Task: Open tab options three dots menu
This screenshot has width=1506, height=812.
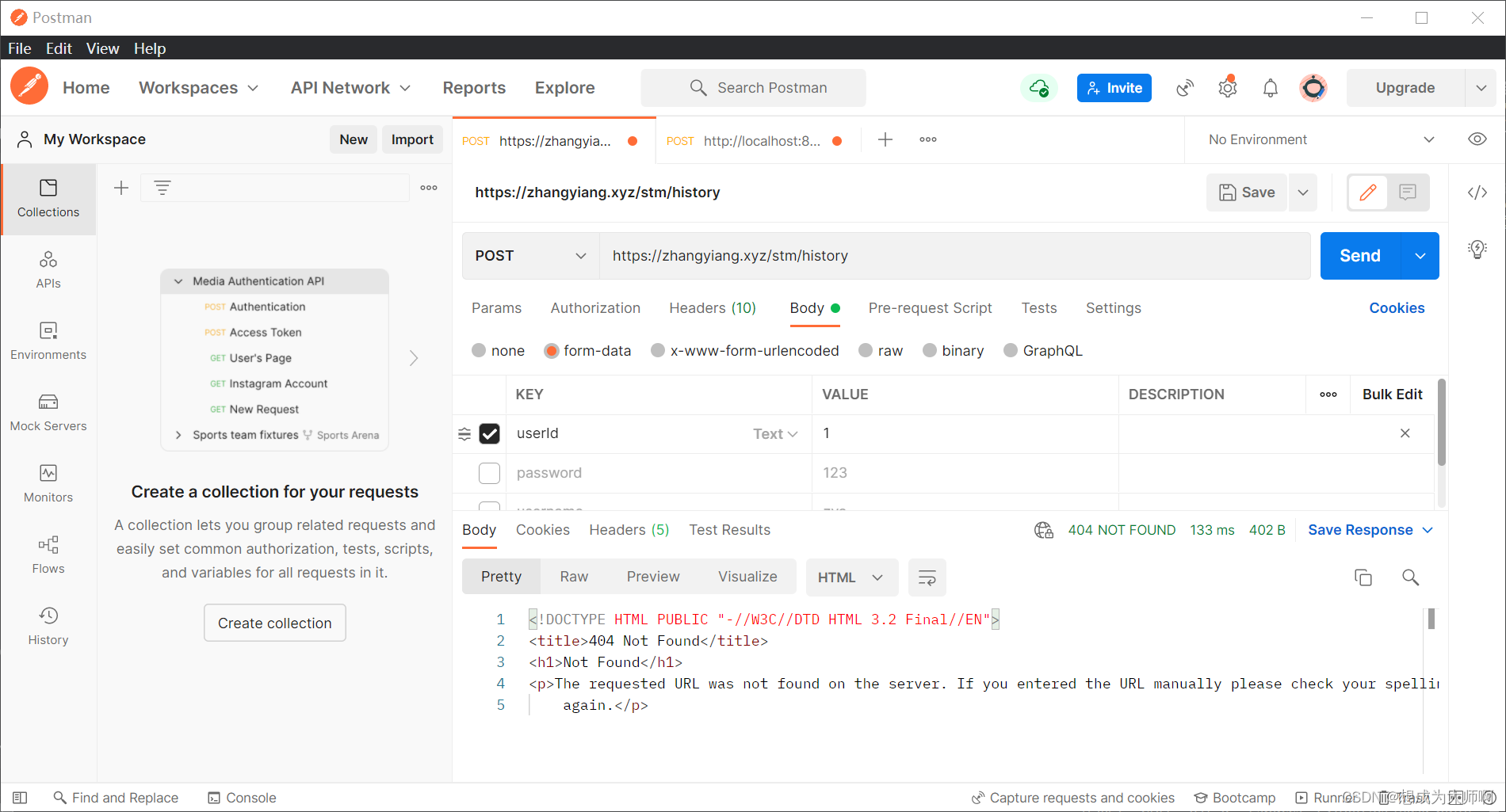Action: pyautogui.click(x=928, y=139)
